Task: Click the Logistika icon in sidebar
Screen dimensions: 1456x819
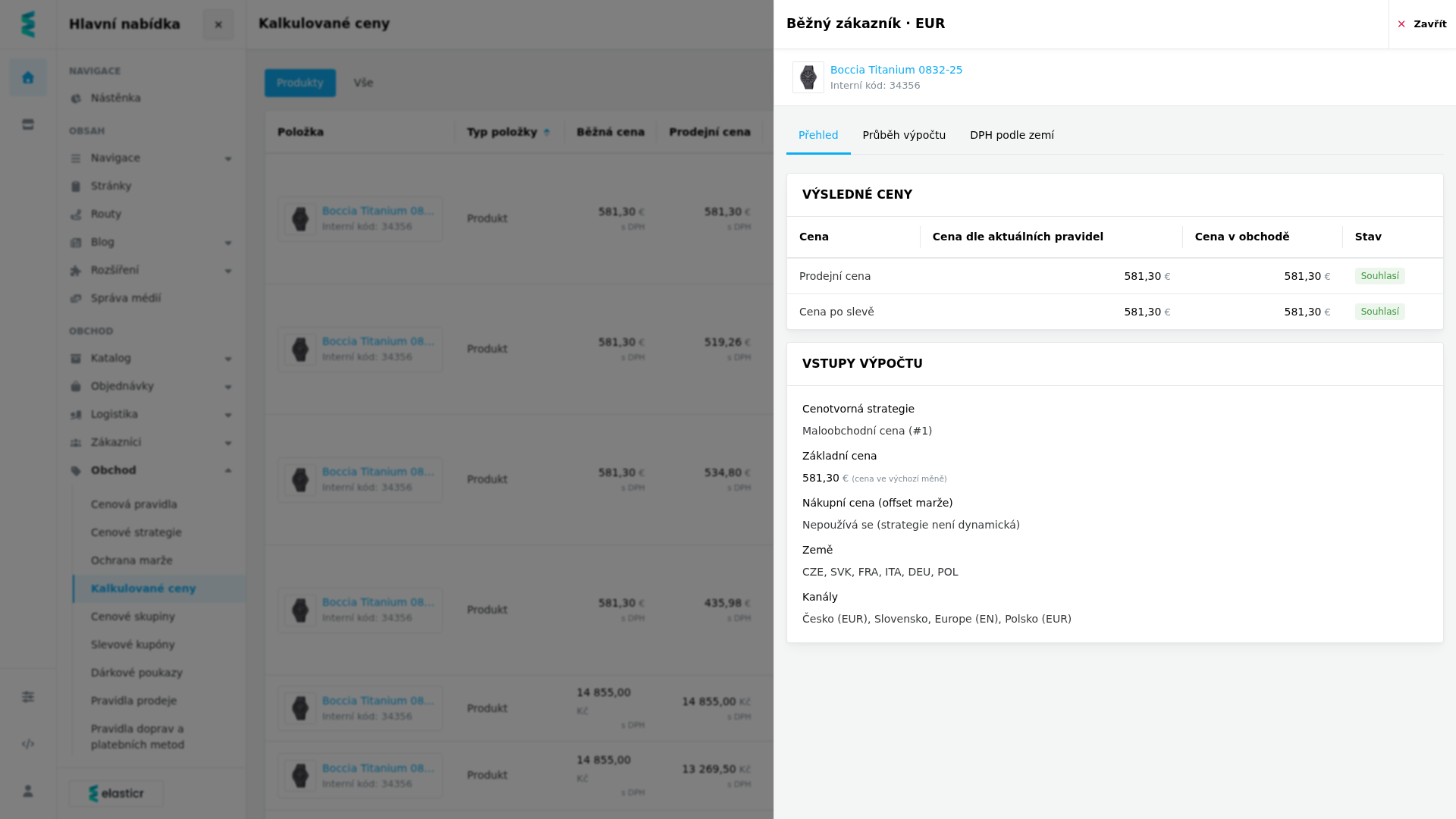Action: (76, 415)
